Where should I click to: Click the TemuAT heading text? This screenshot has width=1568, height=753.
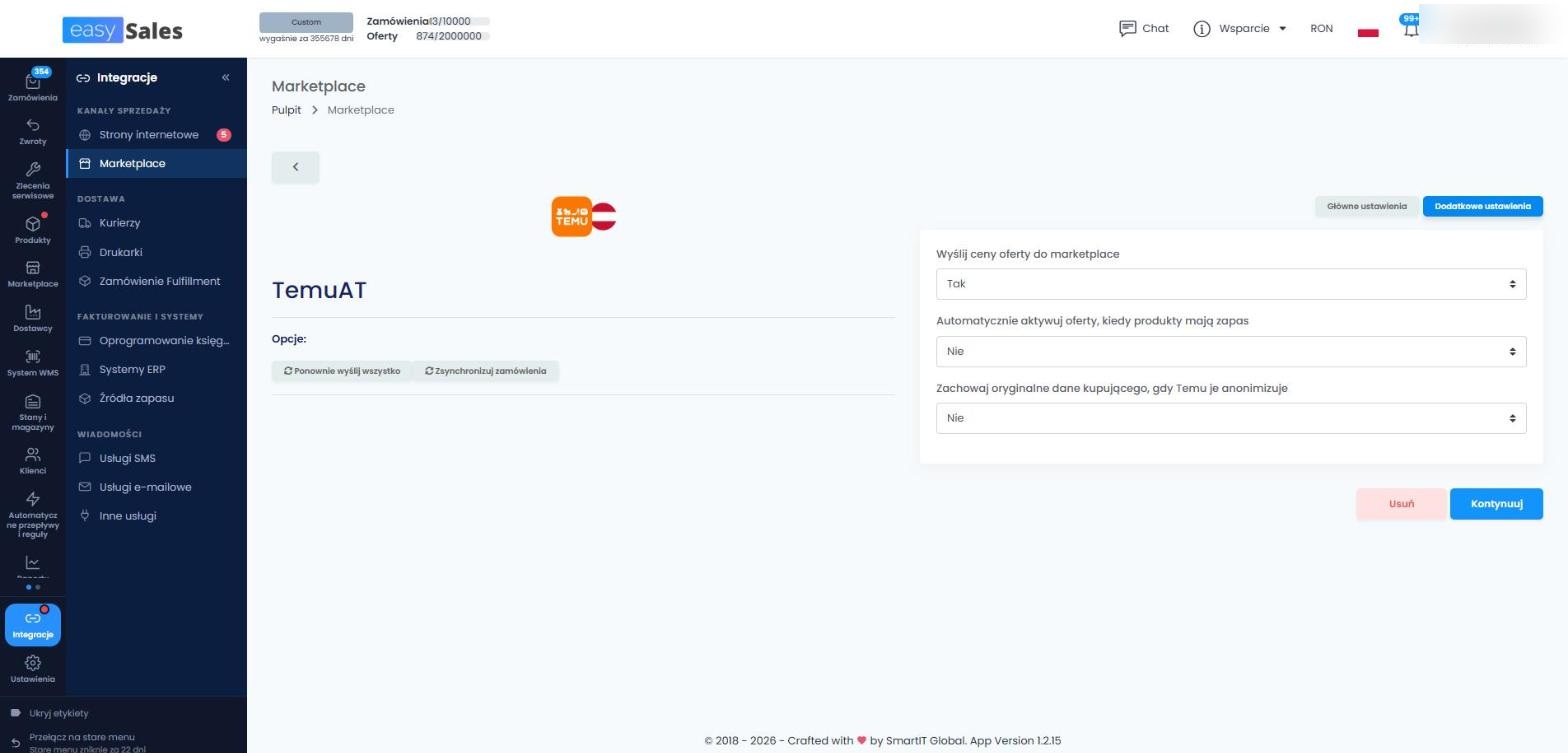coord(319,290)
